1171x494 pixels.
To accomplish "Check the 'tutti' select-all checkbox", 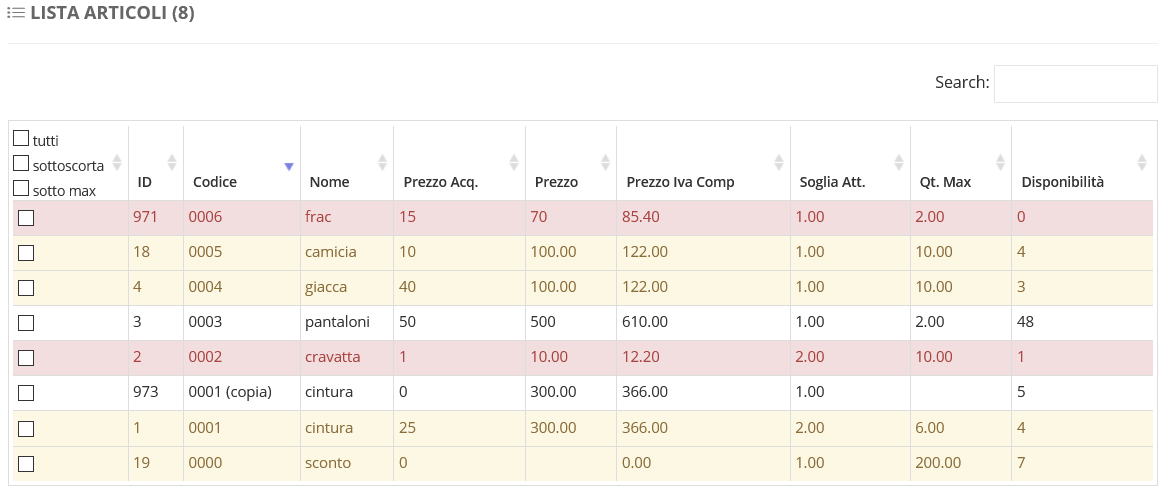I will (x=21, y=138).
